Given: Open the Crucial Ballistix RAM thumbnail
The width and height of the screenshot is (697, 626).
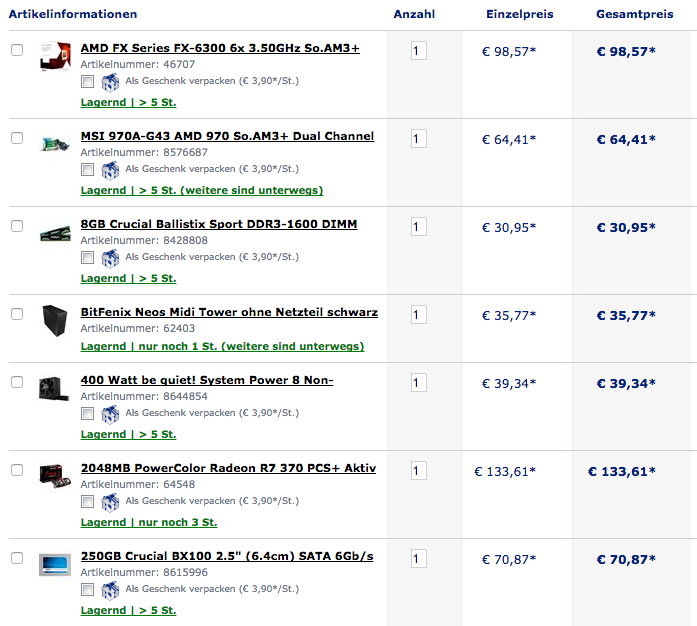Looking at the screenshot, I should tap(55, 233).
